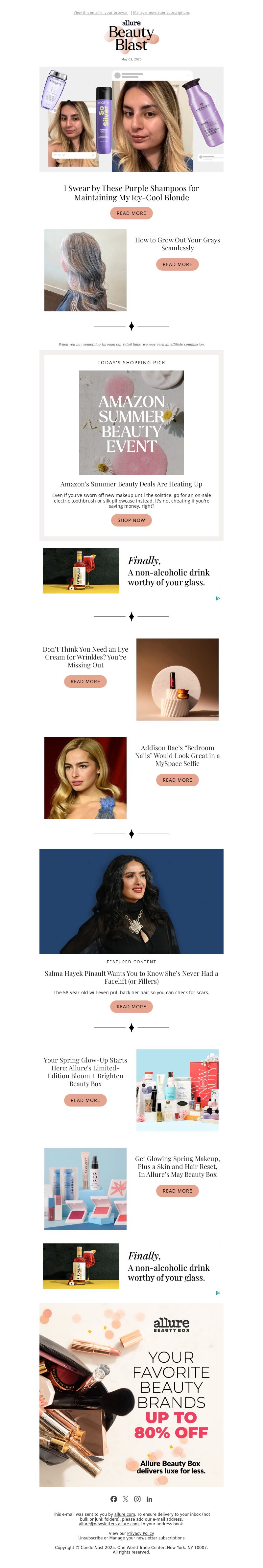Open the Salma Hayek featured photo
This screenshot has height=1568, width=263.
[x=131, y=902]
